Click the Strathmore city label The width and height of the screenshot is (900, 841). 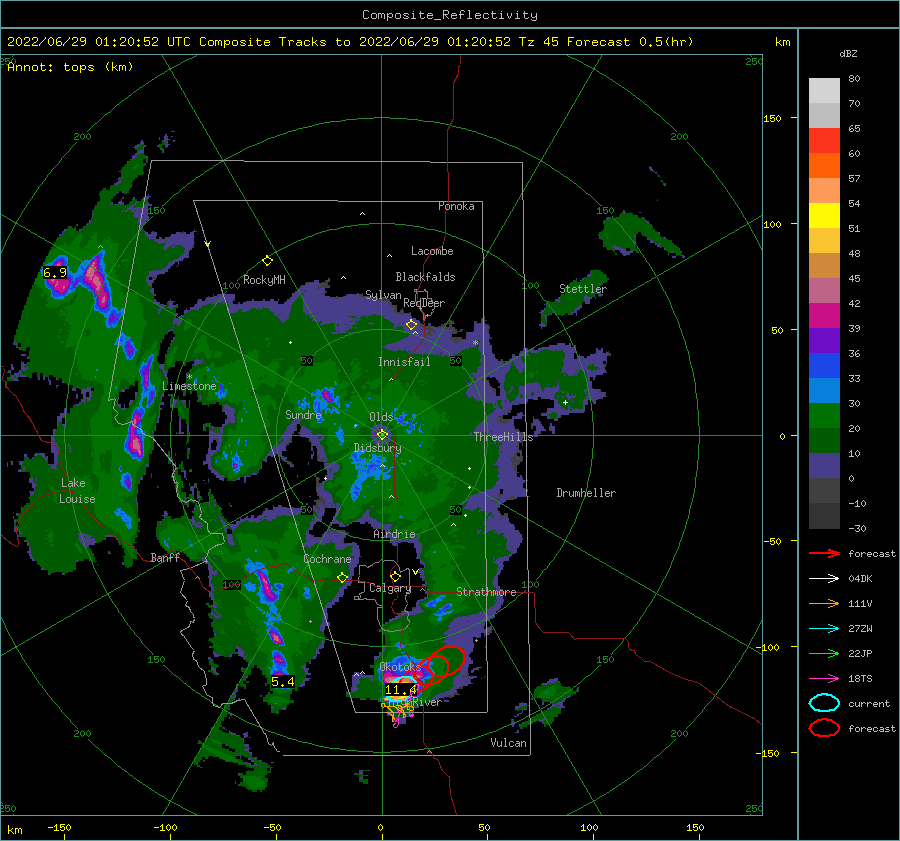click(x=486, y=592)
